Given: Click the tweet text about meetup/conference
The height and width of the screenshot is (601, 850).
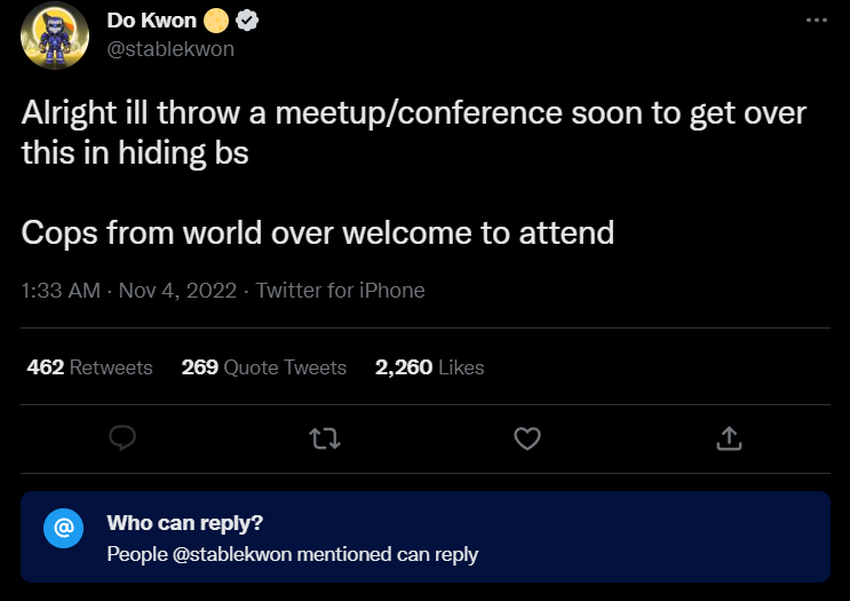Looking at the screenshot, I should pos(414,133).
